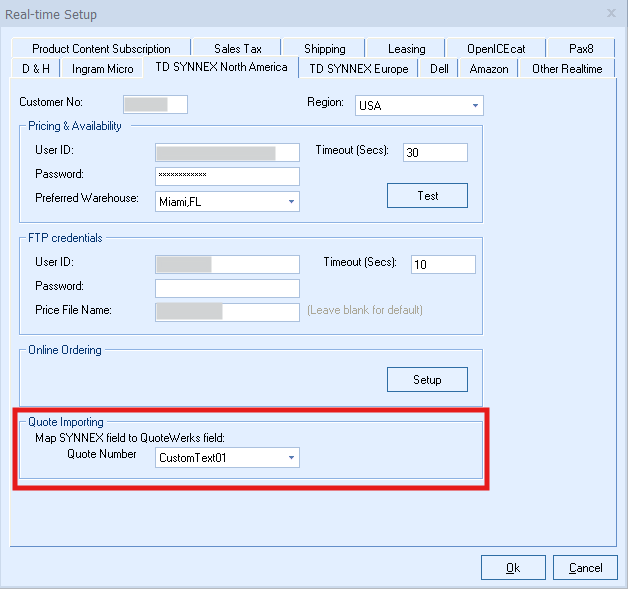Switch to the Ingram Micro tab
Image resolution: width=628 pixels, height=589 pixels.
tap(102, 69)
